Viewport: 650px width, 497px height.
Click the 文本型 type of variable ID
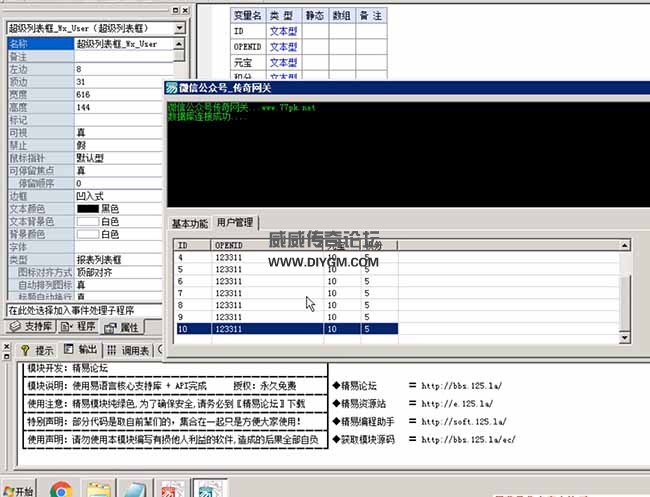pyautogui.click(x=284, y=31)
